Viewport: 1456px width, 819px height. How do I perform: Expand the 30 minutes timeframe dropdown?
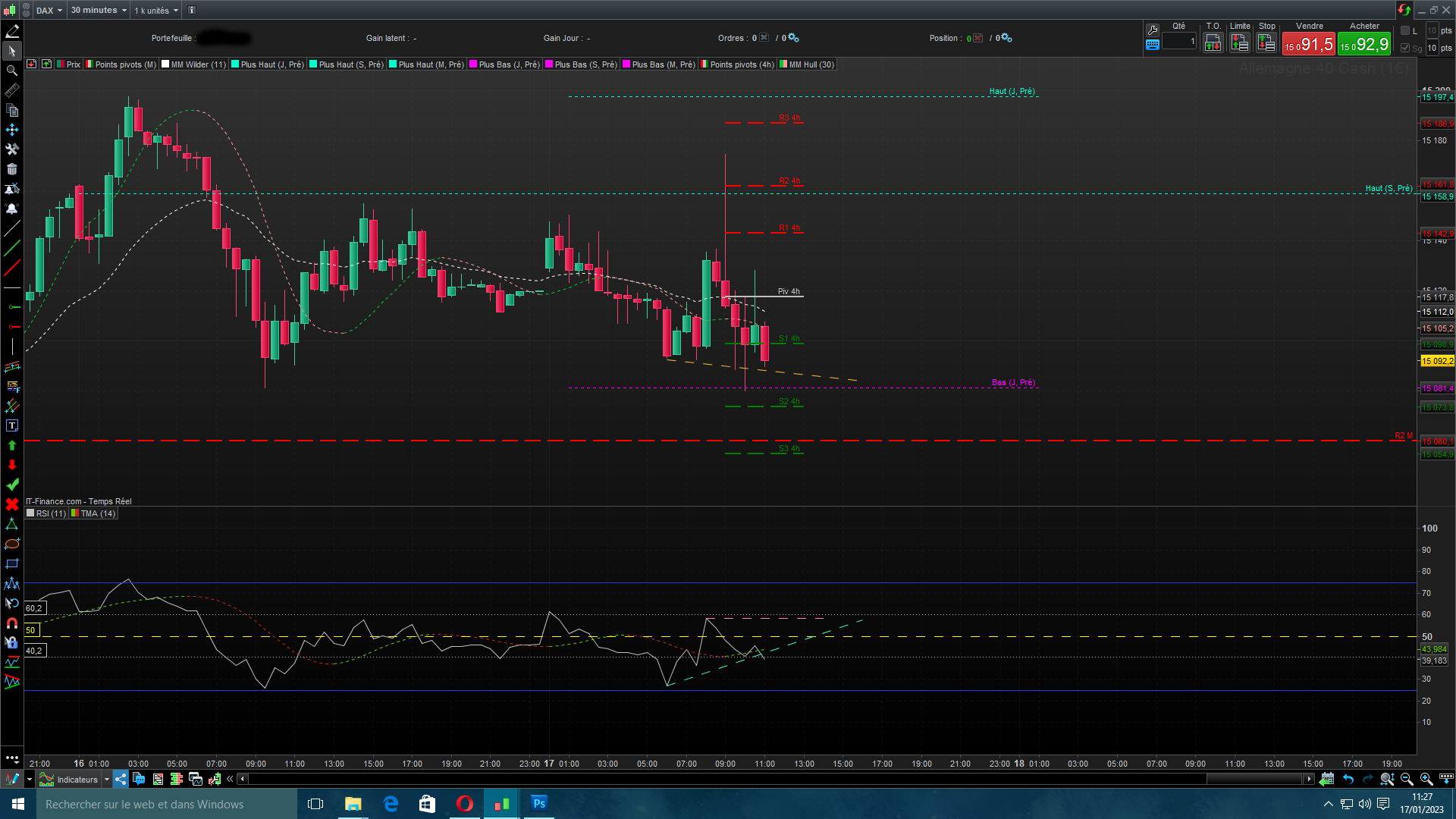[99, 11]
